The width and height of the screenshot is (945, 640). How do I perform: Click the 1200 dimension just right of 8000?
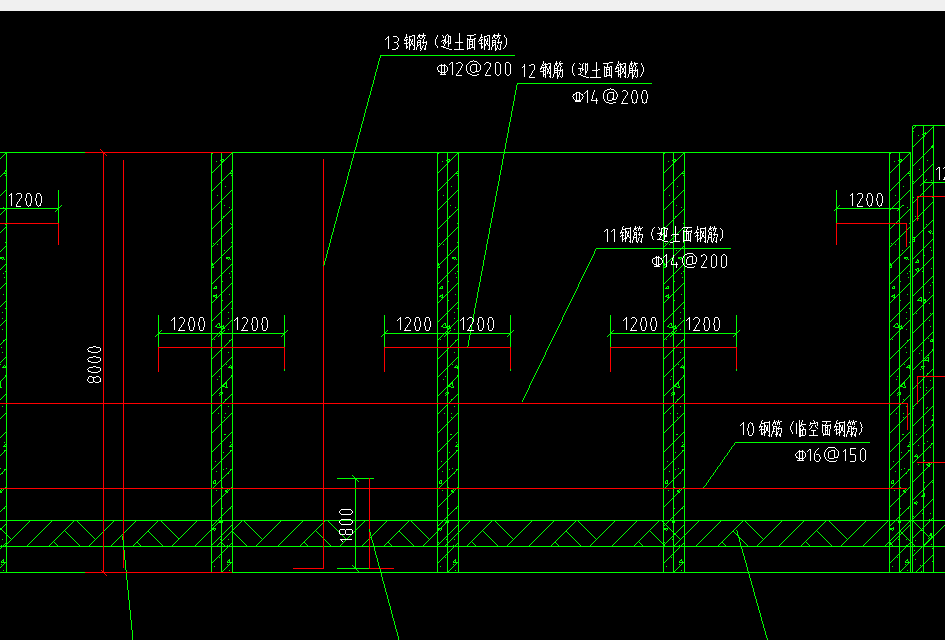click(x=188, y=324)
